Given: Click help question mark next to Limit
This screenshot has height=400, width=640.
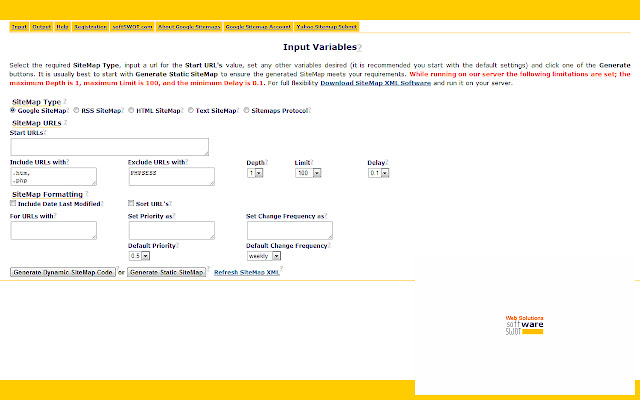Looking at the screenshot, I should pyautogui.click(x=312, y=162).
